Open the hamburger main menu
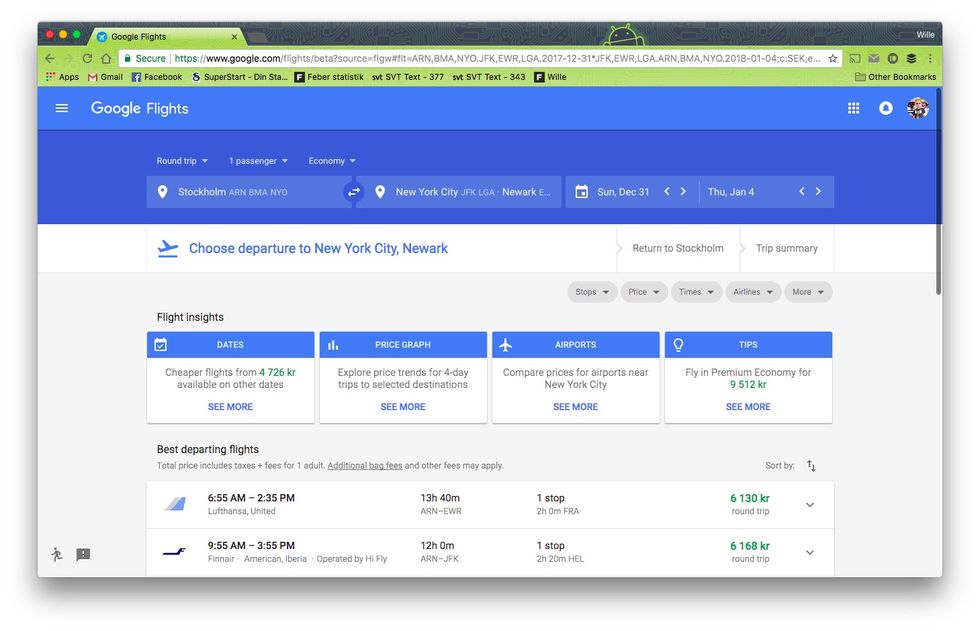980x631 pixels. pyautogui.click(x=62, y=108)
